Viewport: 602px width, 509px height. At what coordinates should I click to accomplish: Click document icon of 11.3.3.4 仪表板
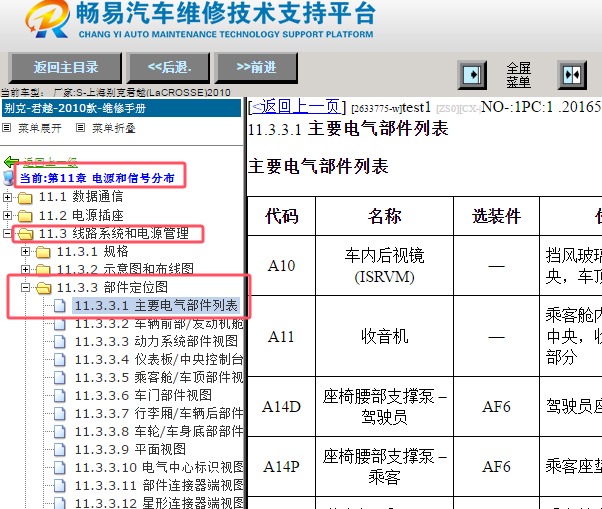tap(60, 360)
